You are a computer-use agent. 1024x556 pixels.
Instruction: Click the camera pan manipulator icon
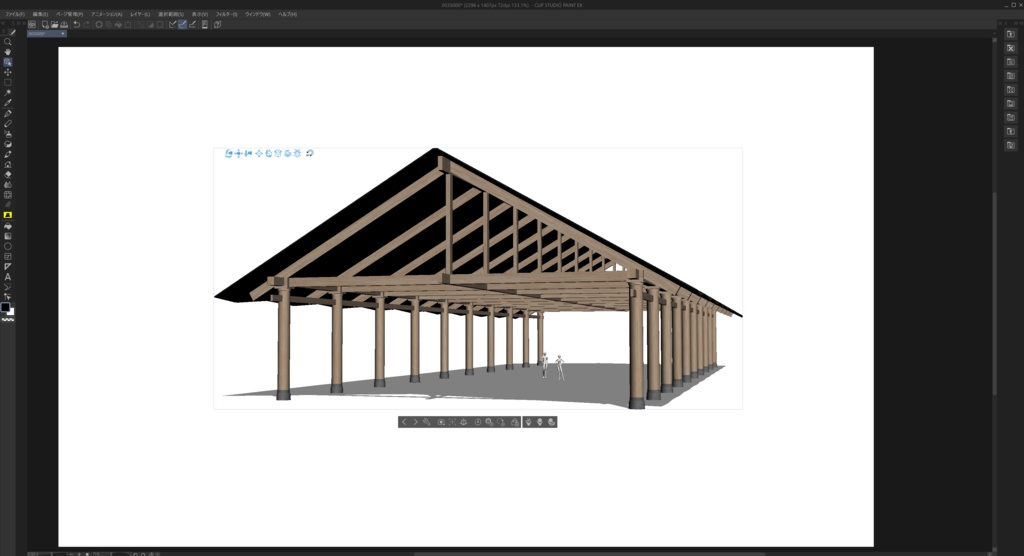(238, 154)
